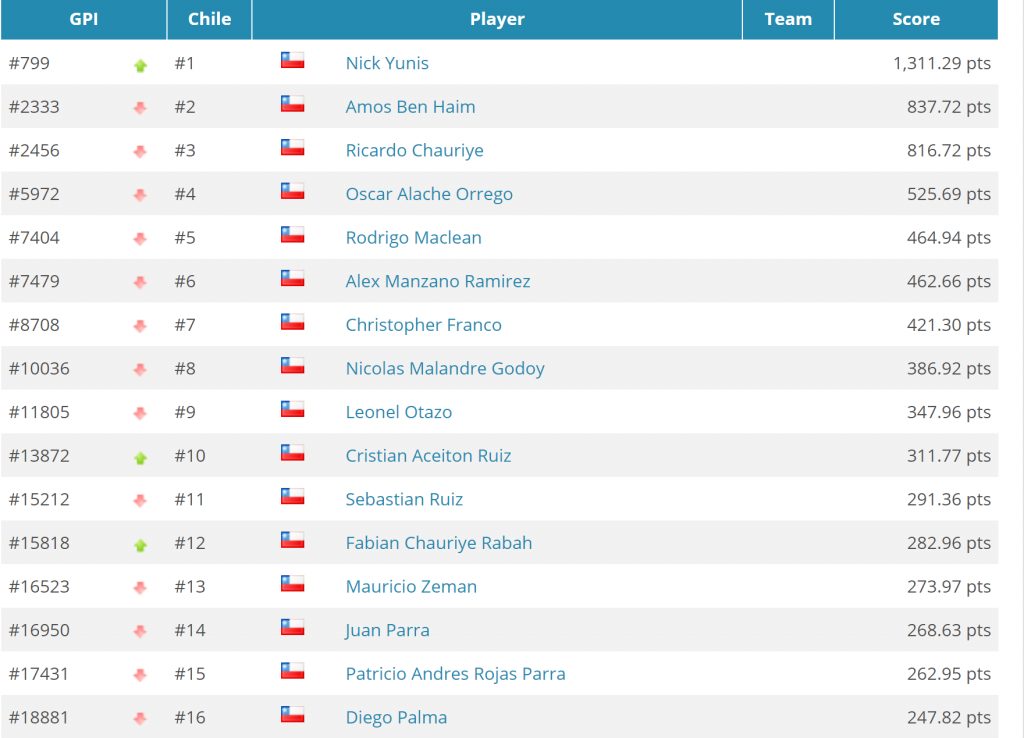Open Amos Ben Haim player profile

tap(410, 107)
